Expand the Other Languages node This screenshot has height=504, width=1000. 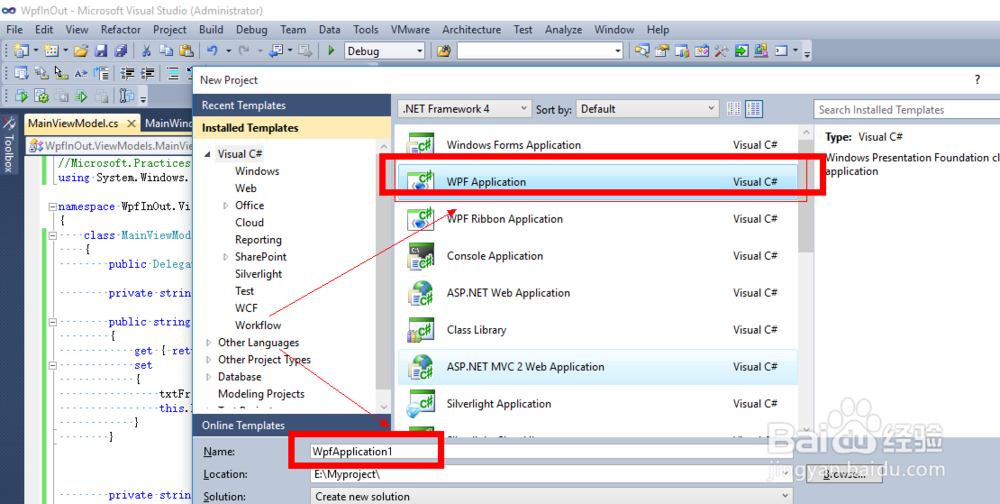(209, 343)
